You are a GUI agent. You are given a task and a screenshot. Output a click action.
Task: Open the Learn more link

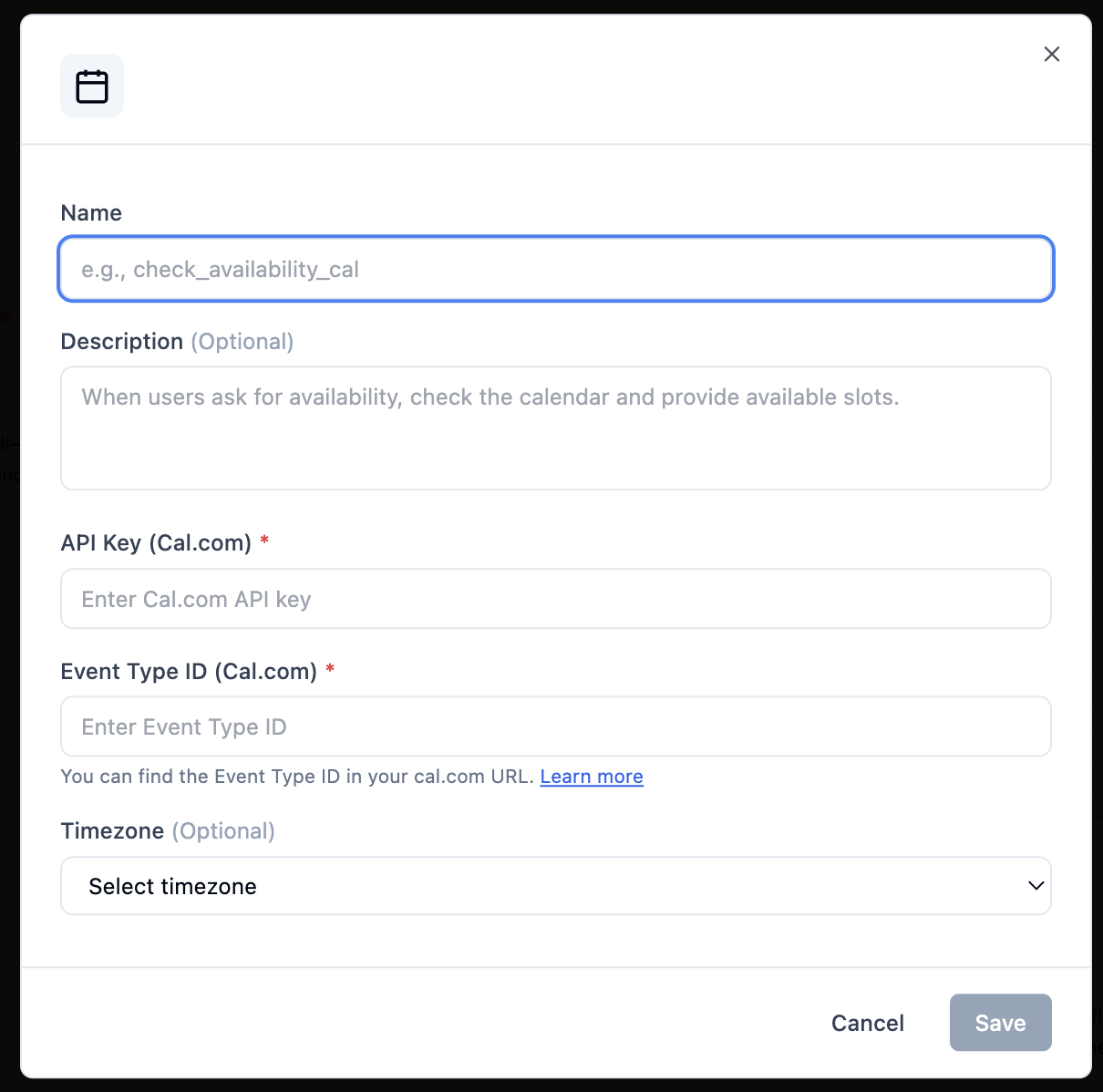coord(592,777)
